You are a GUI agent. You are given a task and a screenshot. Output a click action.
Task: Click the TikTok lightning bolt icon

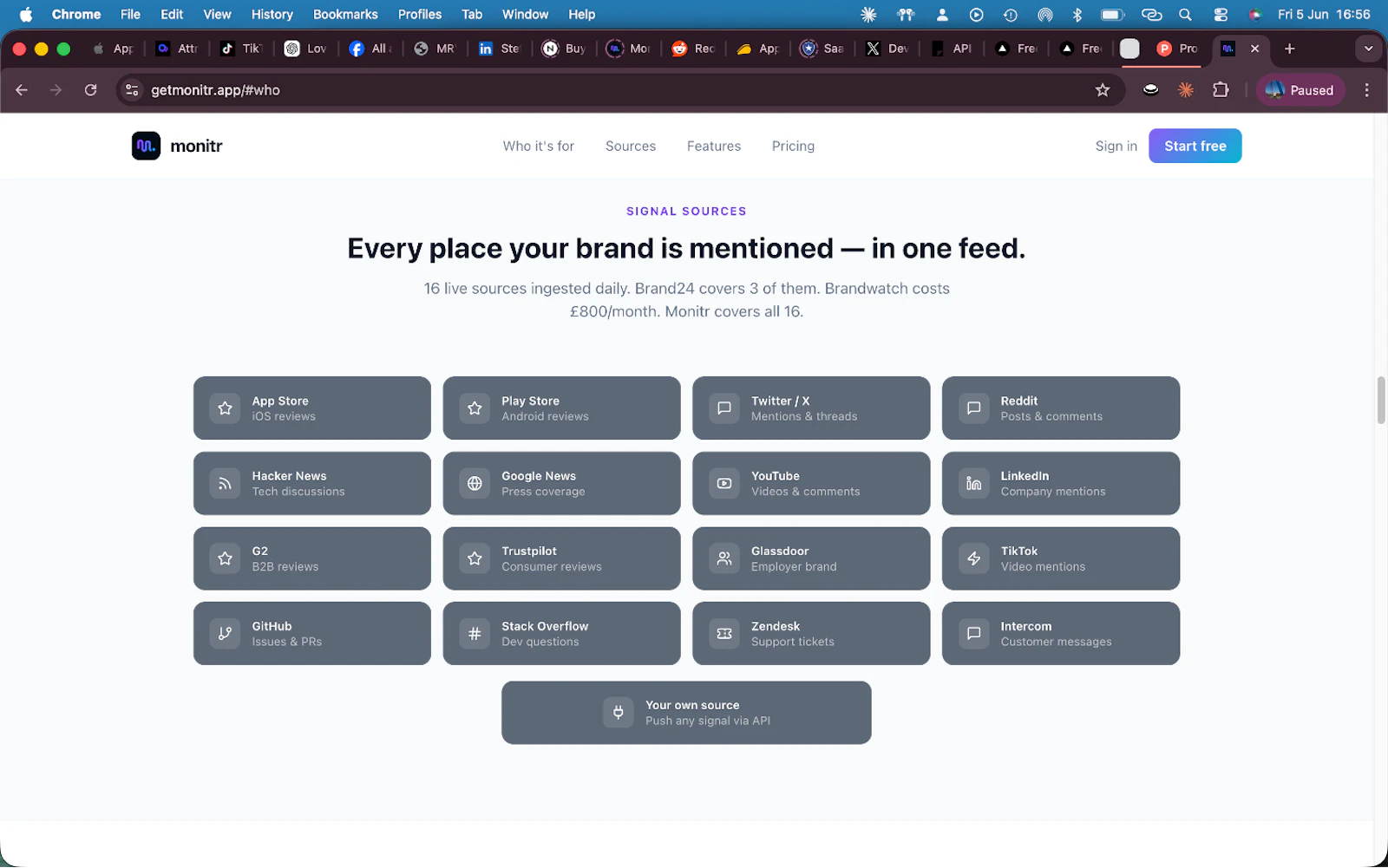(x=973, y=558)
